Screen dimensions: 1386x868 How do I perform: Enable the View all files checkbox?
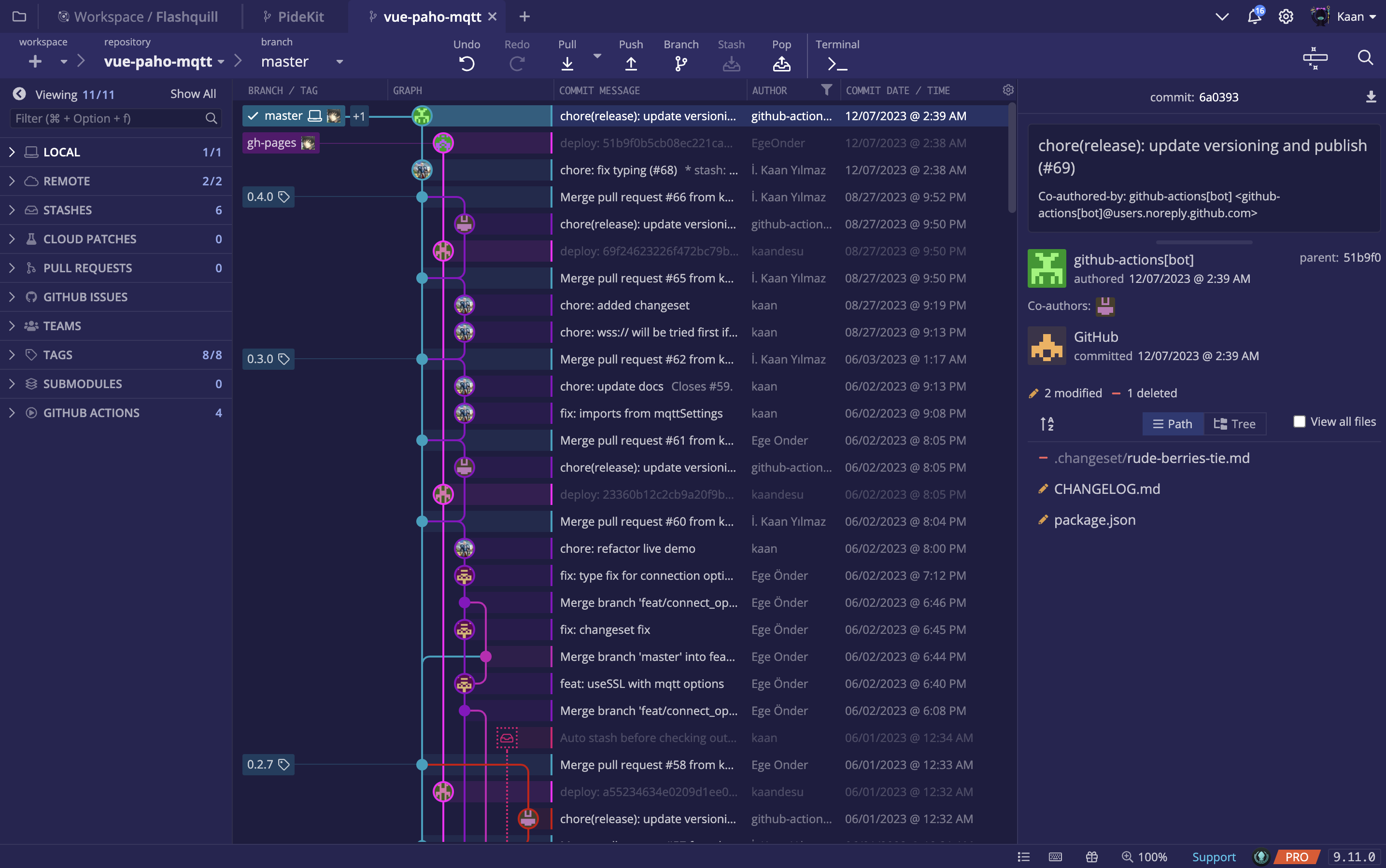point(1299,421)
